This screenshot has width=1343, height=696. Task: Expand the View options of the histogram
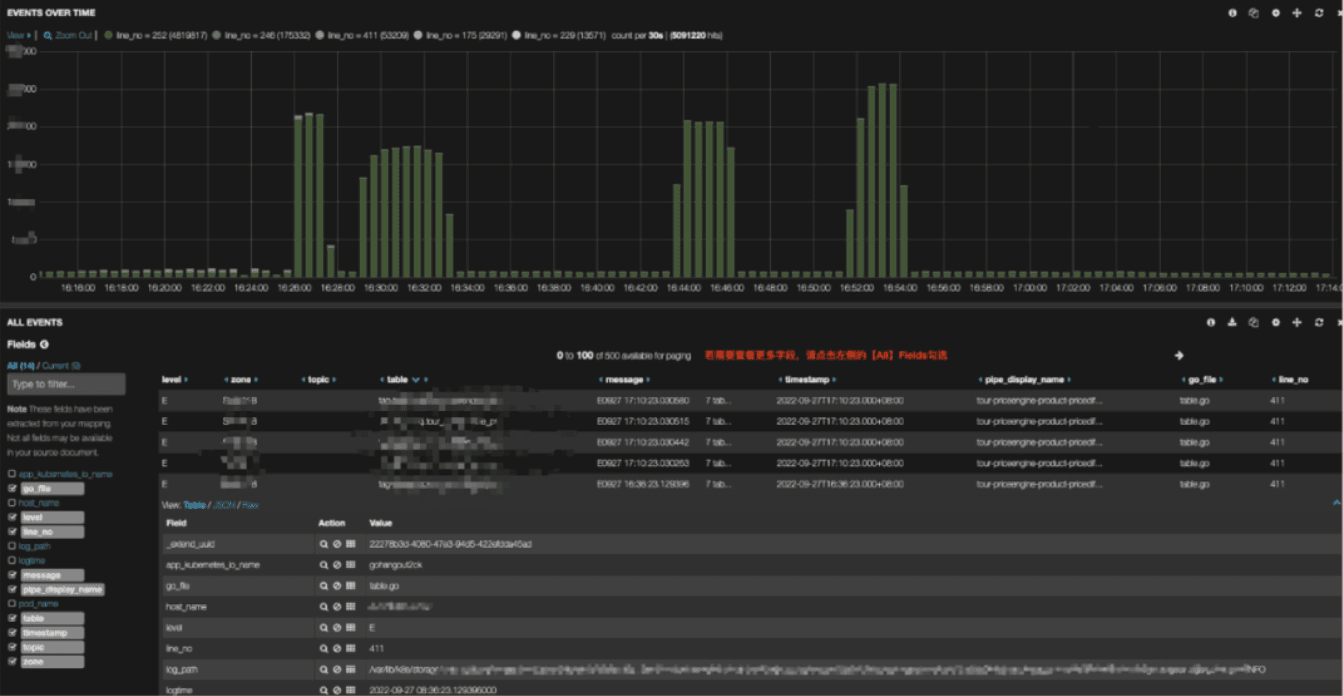(18, 35)
